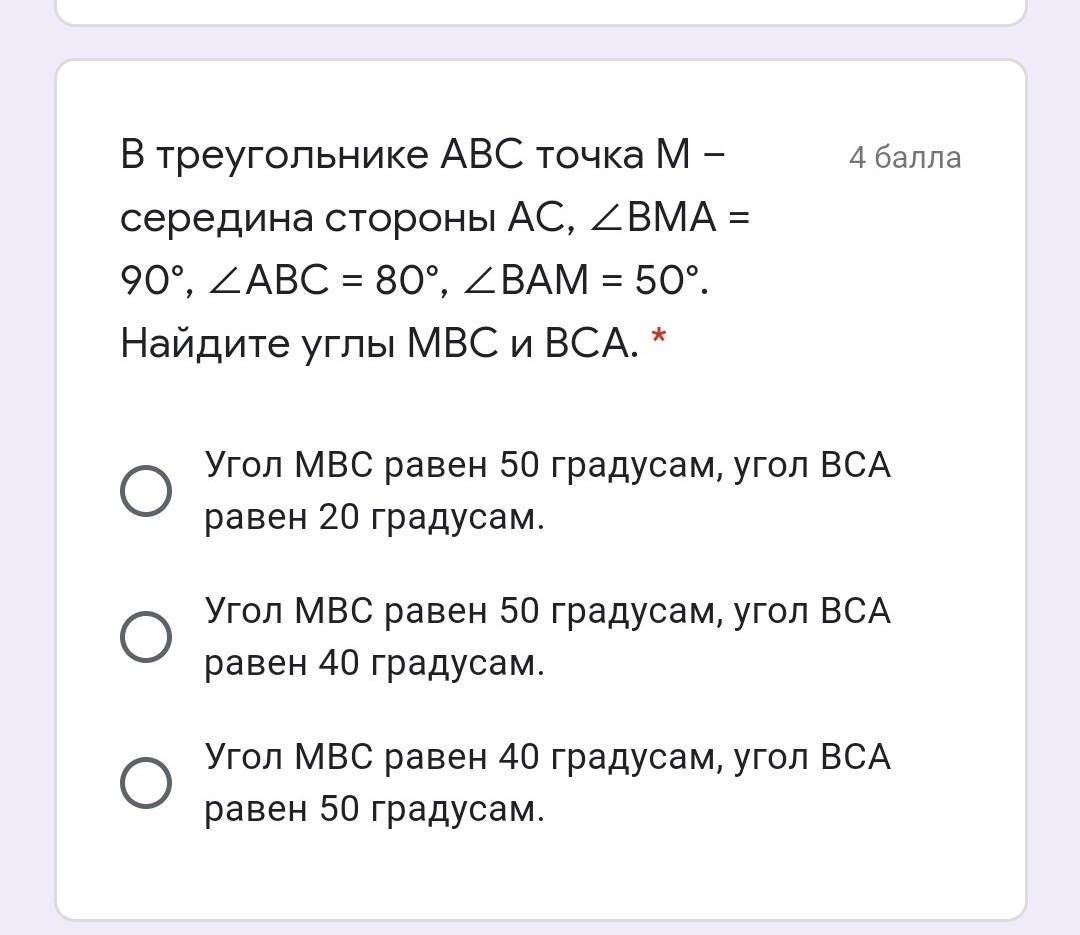Click 'равен 40 градусам.' in second option
This screenshot has height=935, width=1080.
point(374,664)
